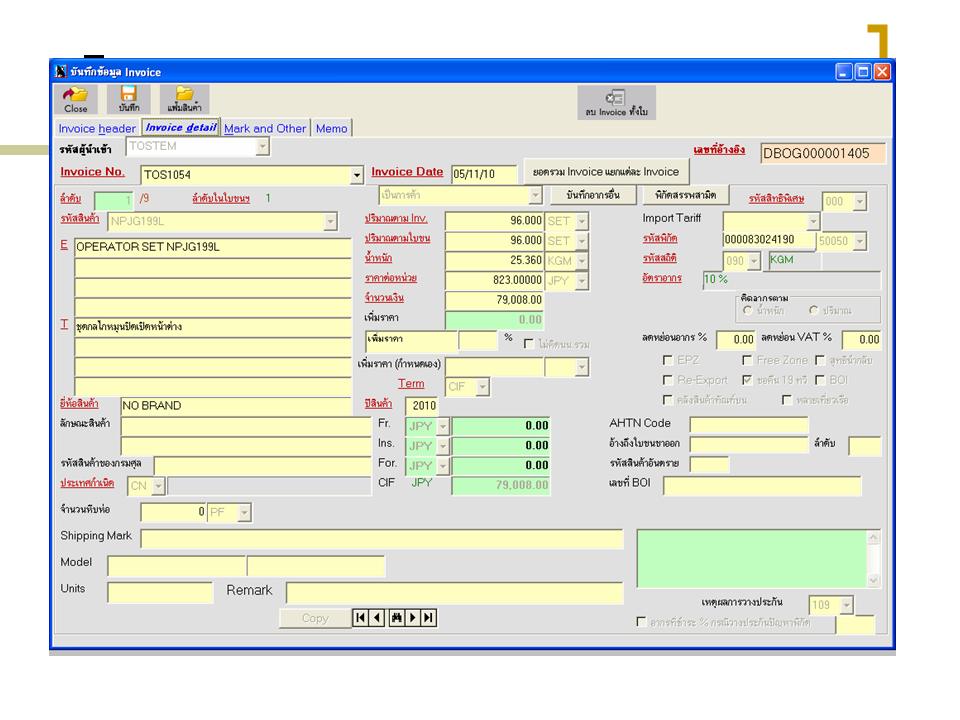Viewport: 960px width, 720px height.
Task: Click the Close toolbar icon
Action: point(76,98)
